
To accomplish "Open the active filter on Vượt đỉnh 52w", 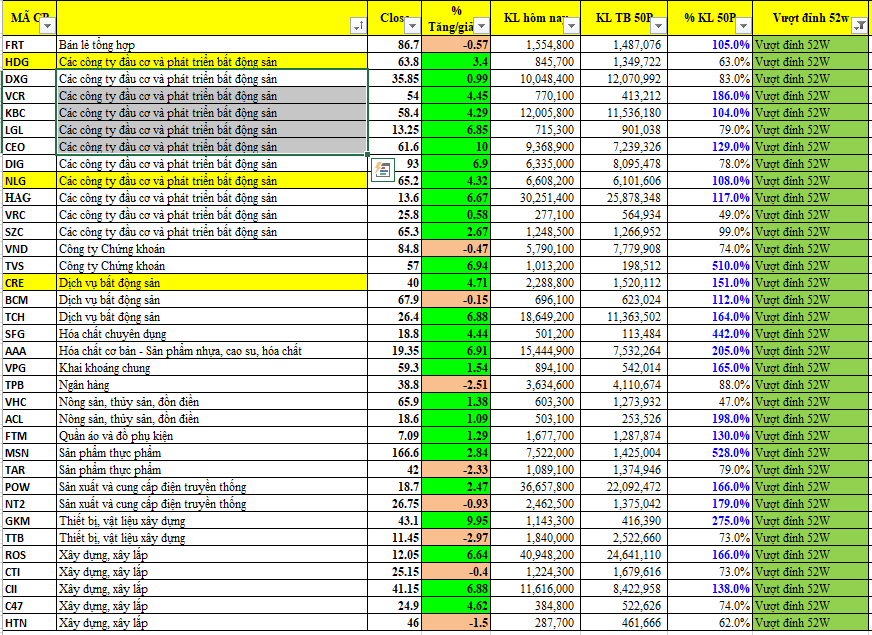I will pyautogui.click(x=860, y=27).
